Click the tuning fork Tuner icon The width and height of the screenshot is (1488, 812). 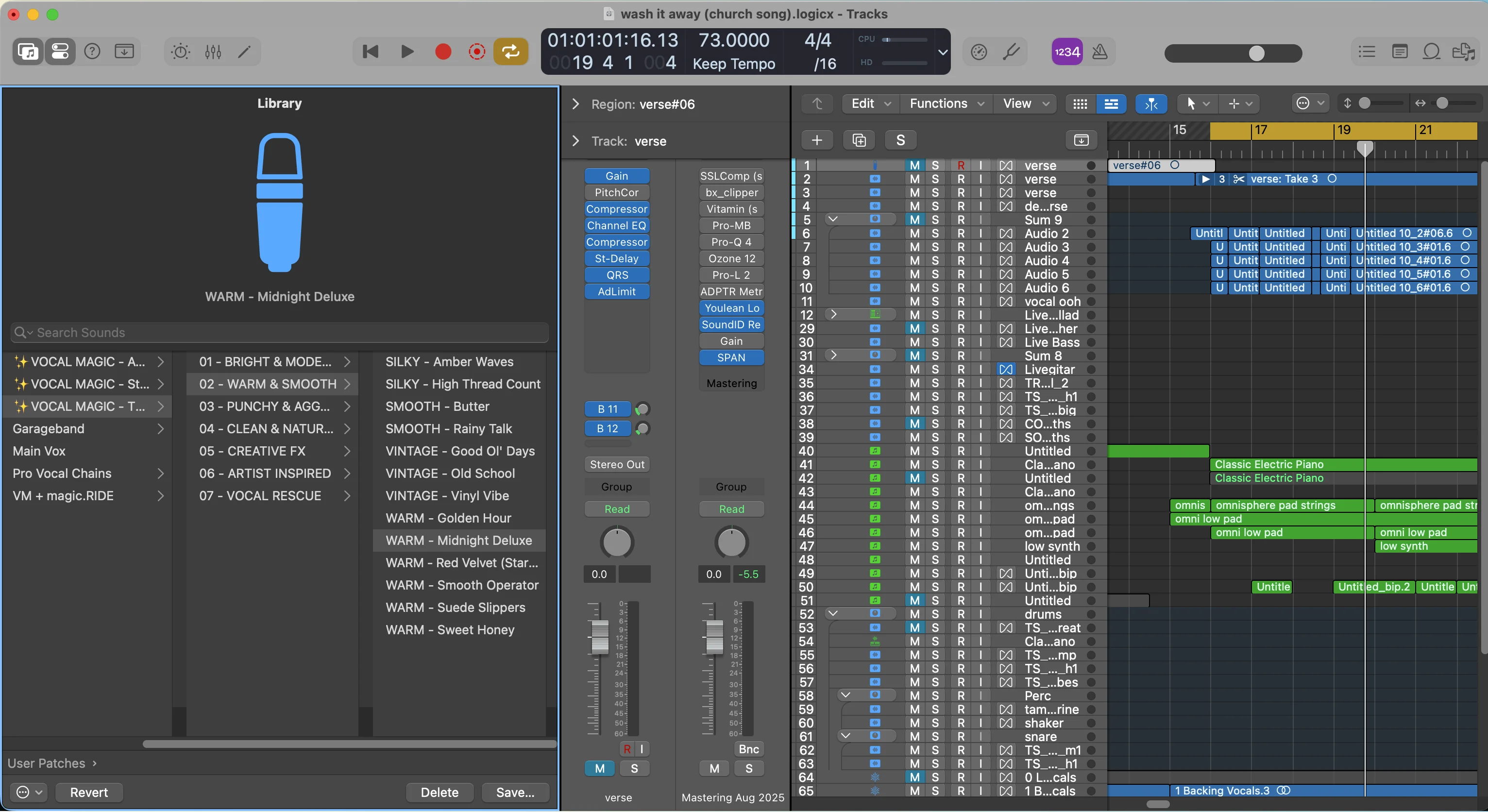tap(1012, 51)
